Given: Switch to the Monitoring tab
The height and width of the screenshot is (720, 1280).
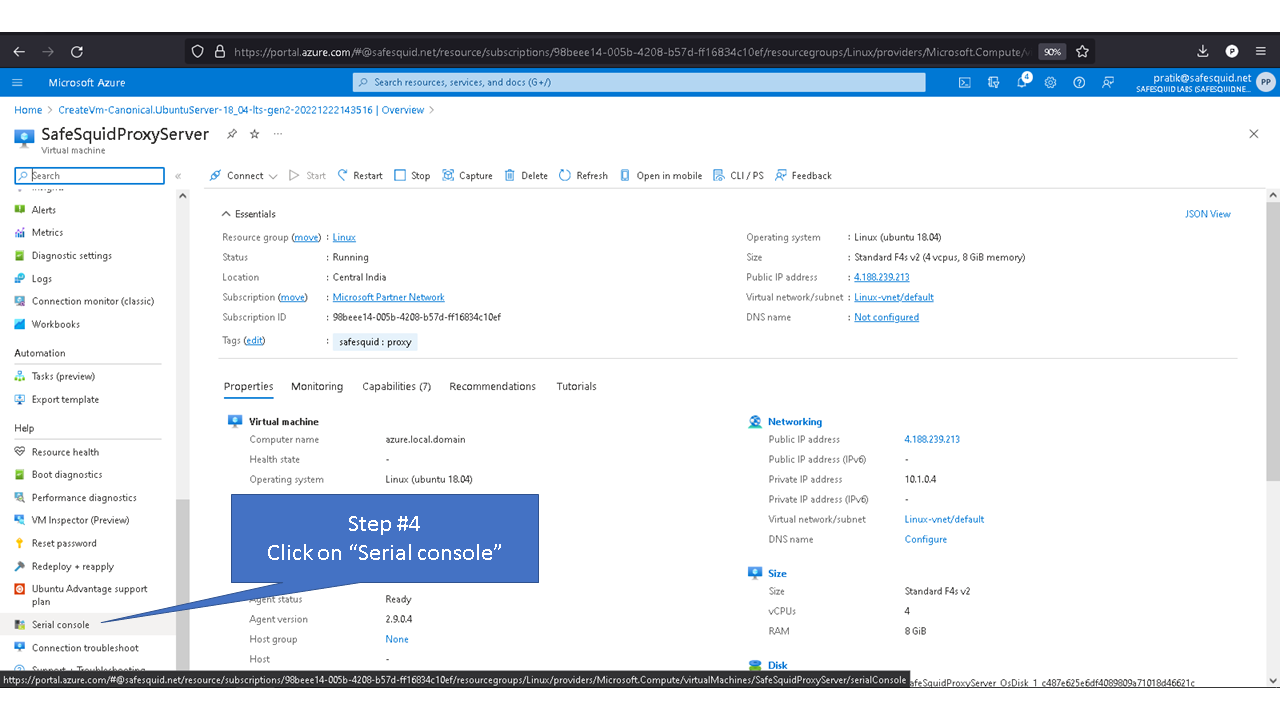Looking at the screenshot, I should (317, 387).
